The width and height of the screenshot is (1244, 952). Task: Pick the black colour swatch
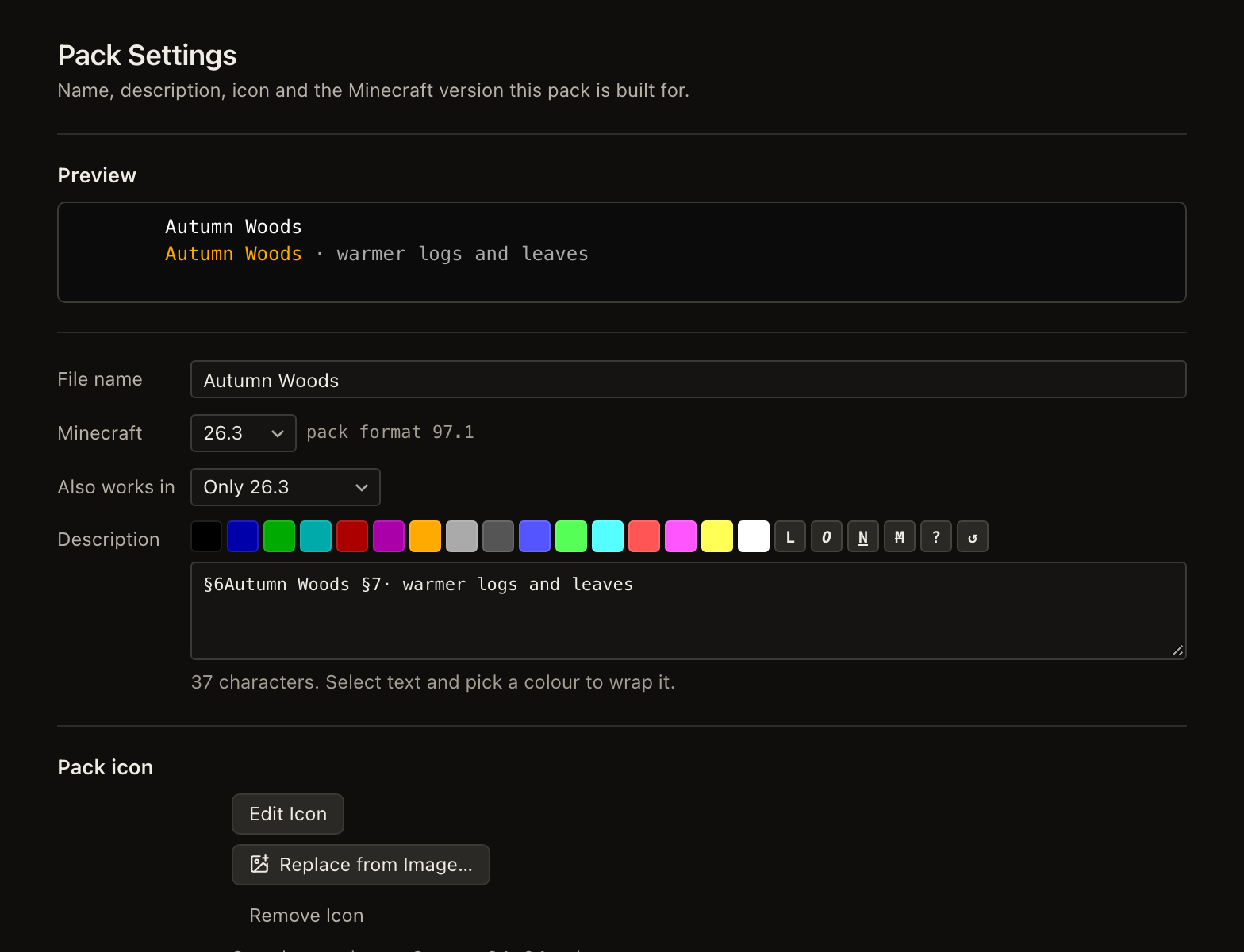click(206, 536)
